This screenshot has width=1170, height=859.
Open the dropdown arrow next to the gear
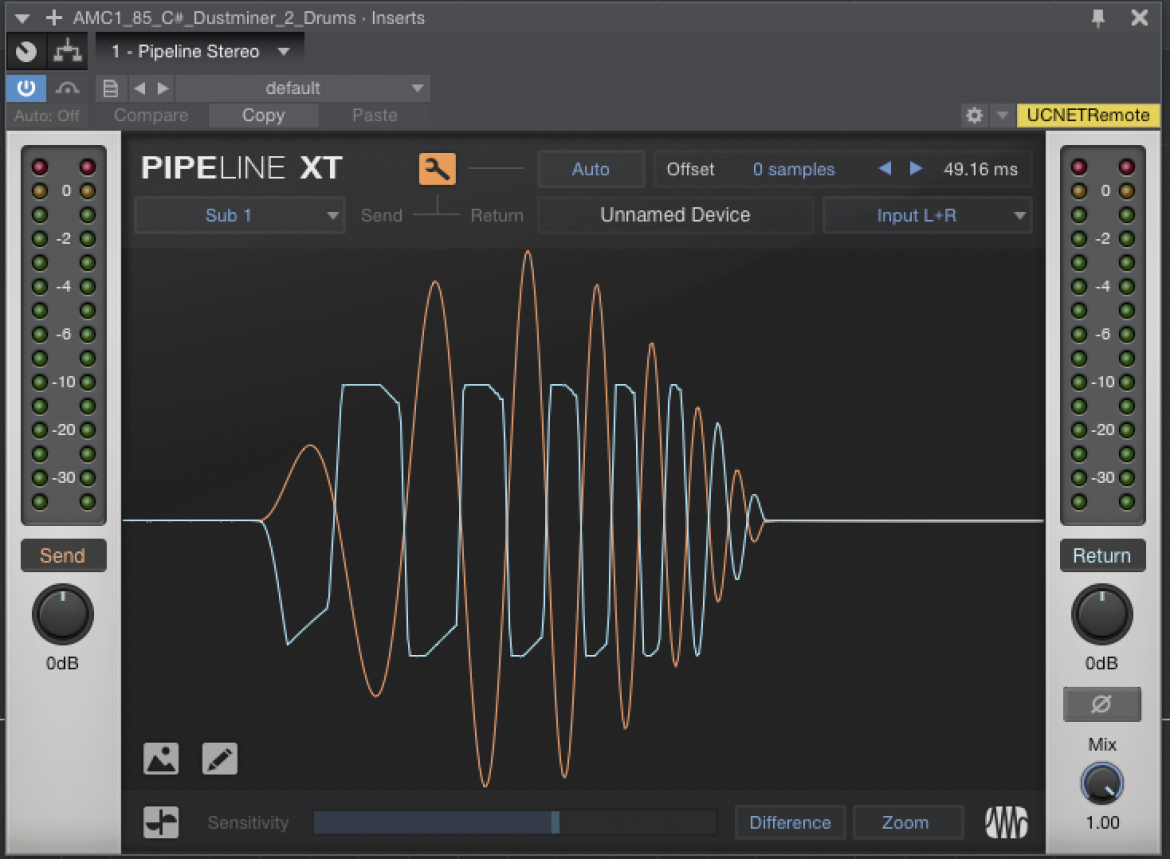(1002, 115)
